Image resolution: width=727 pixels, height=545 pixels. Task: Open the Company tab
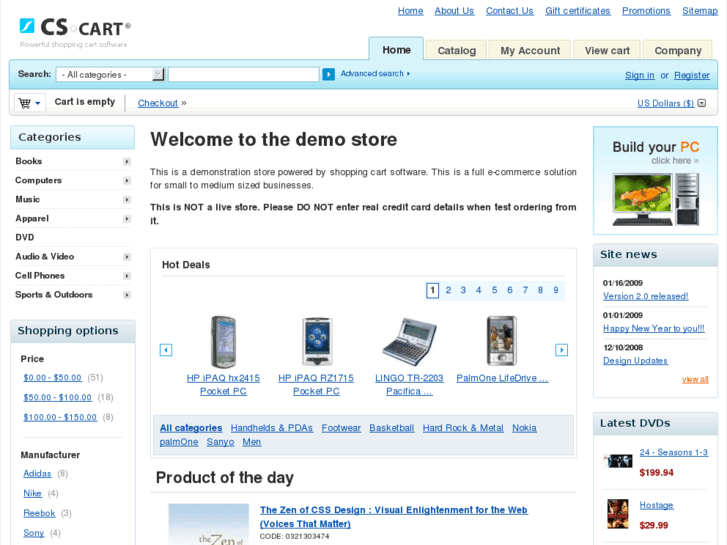pos(677,50)
